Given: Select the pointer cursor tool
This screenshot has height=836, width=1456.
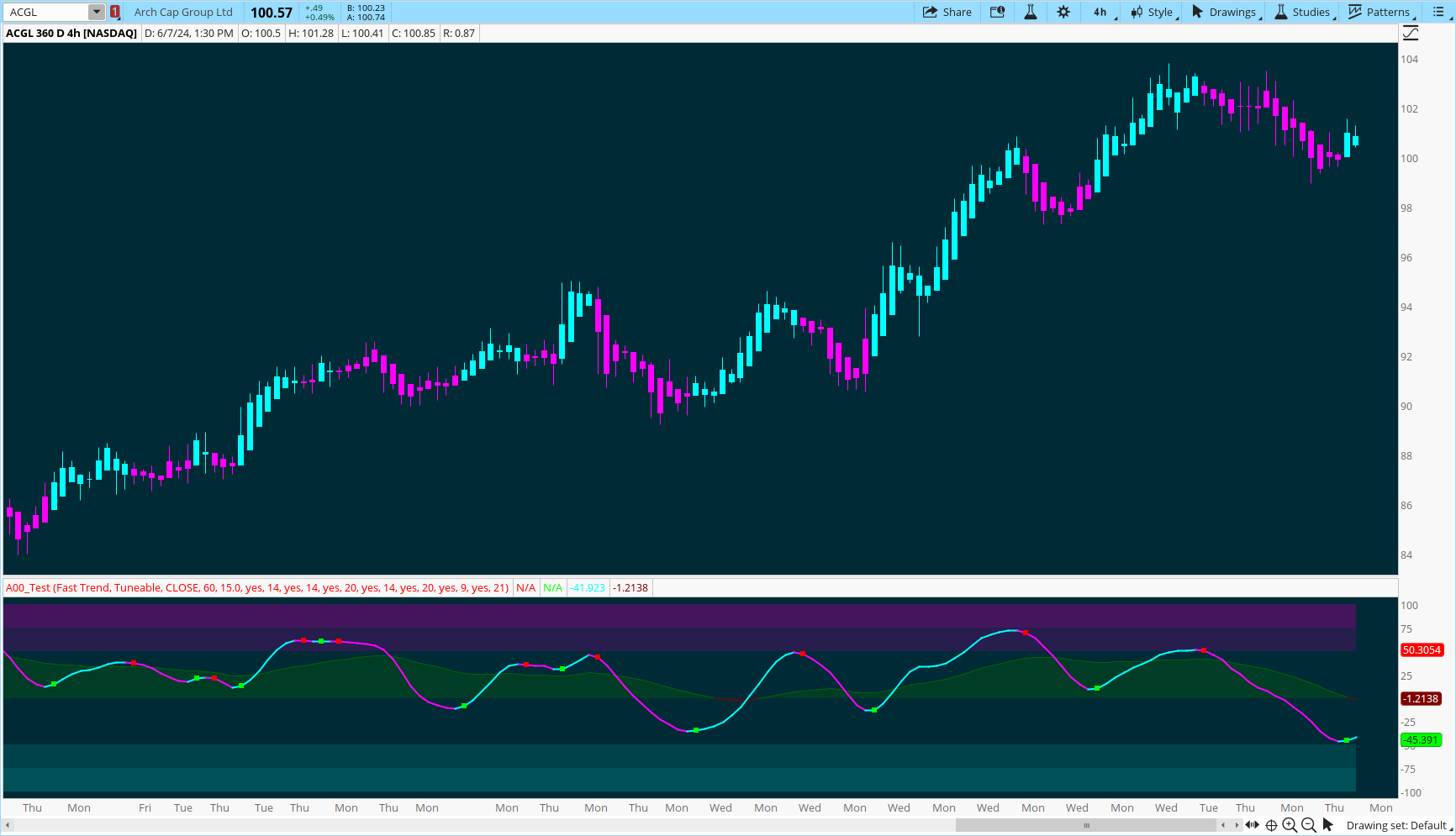Looking at the screenshot, I should click(1328, 825).
